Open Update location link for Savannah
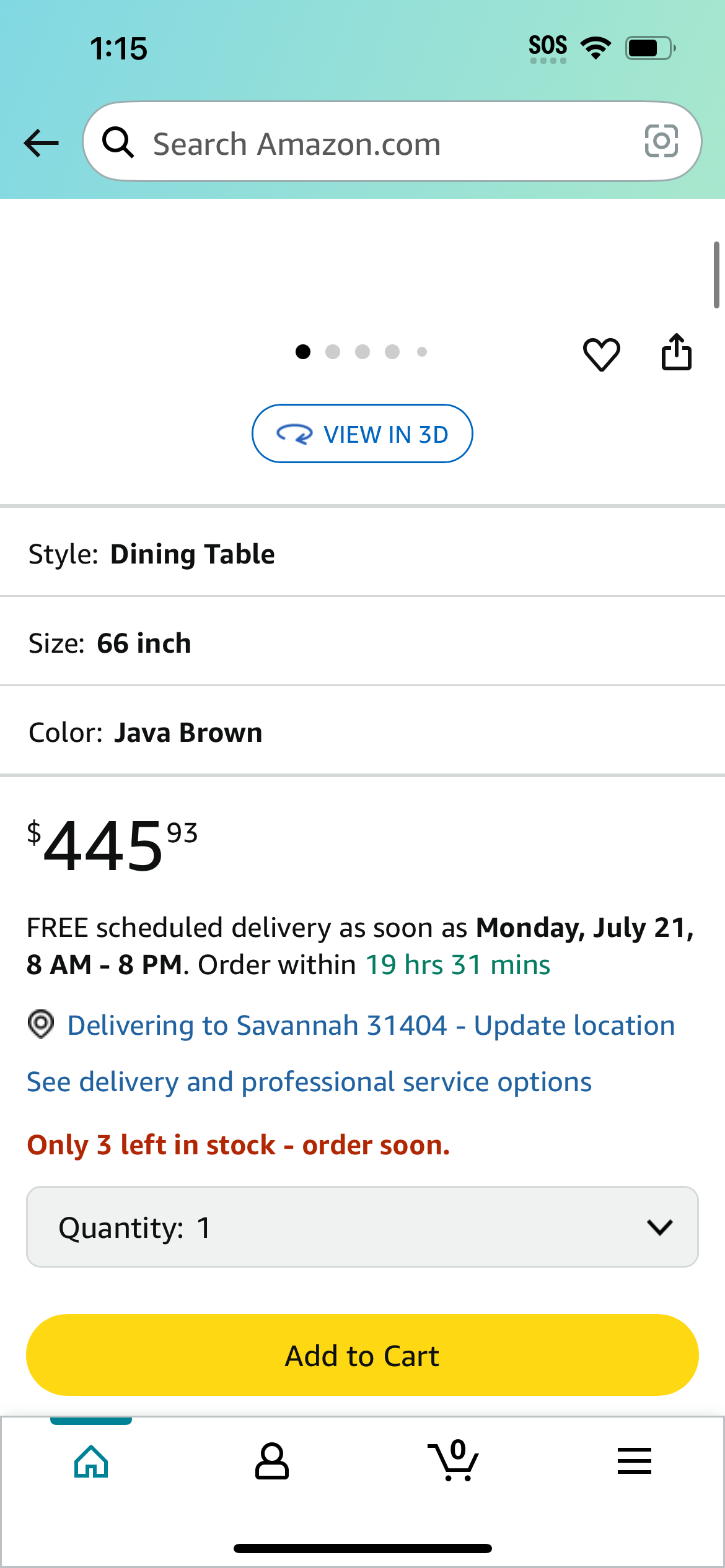Screen dimensions: 725x1568 574,1026
